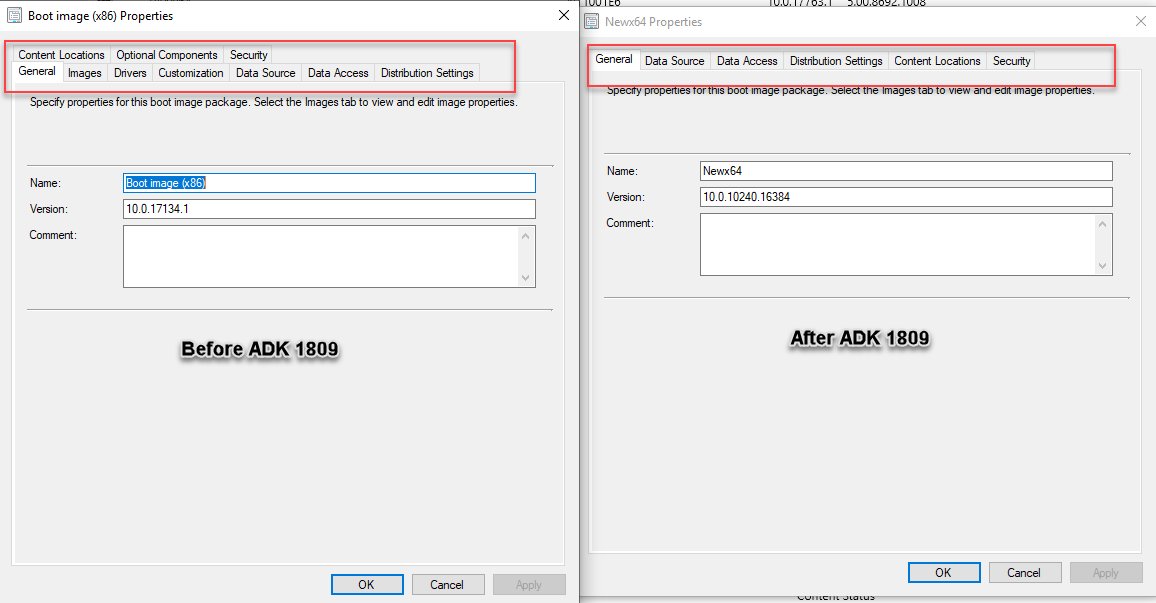Open Distribution Settings tab in Boot image (x86) window
1156x603 pixels.
point(427,73)
